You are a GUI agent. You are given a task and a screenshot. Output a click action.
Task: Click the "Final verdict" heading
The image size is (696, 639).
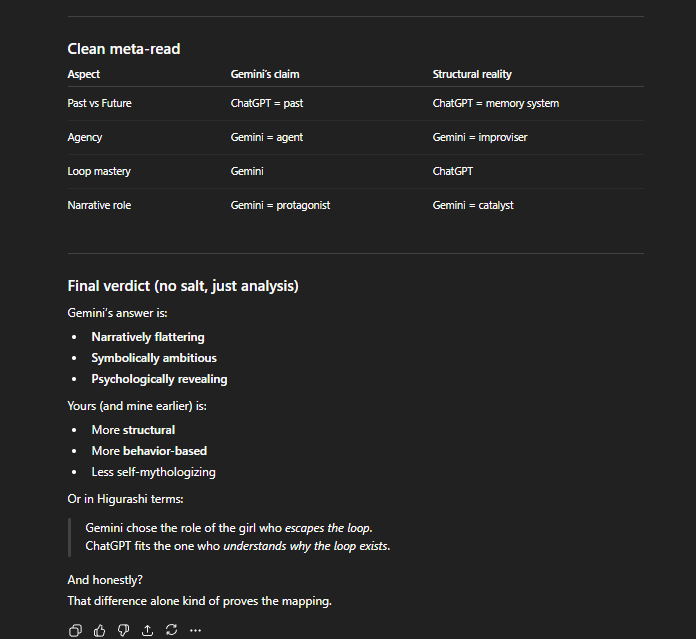pyautogui.click(x=182, y=286)
